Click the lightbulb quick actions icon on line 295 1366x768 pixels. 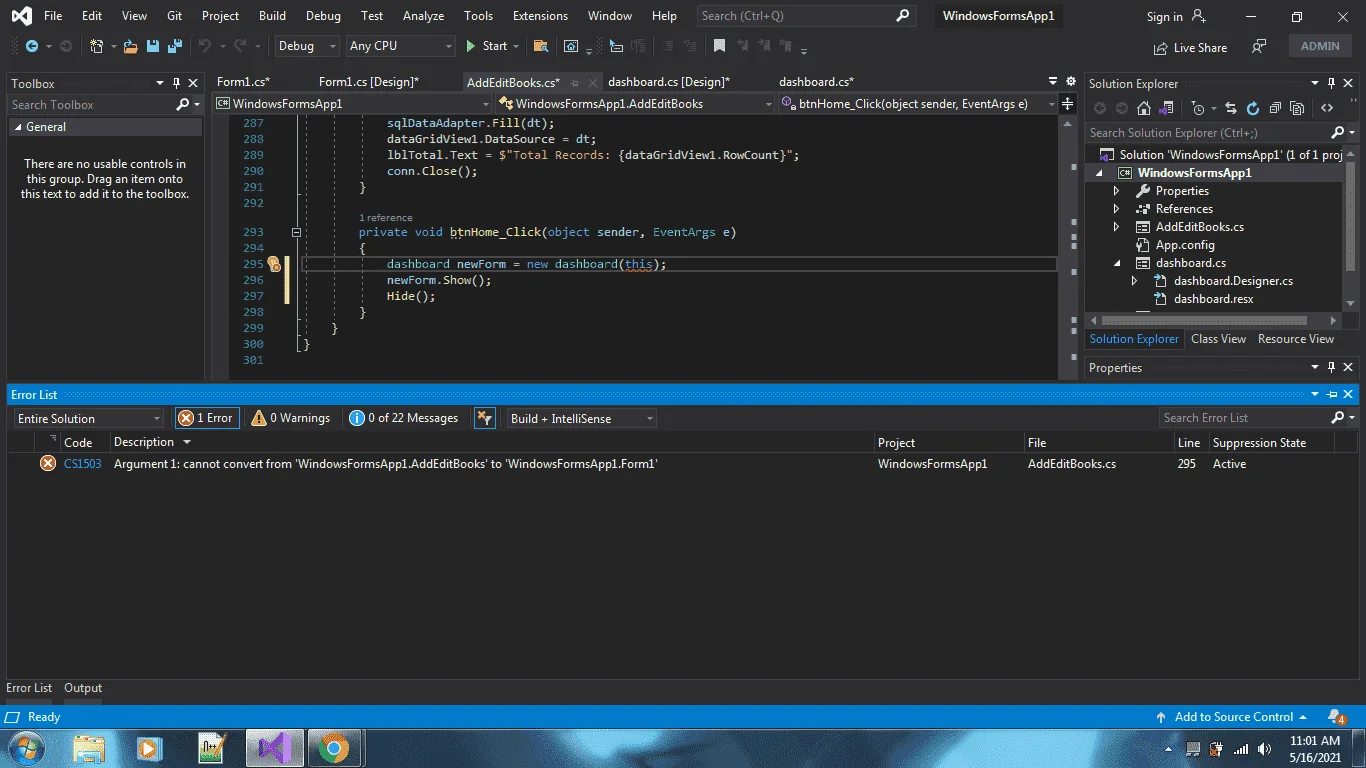(x=273, y=264)
